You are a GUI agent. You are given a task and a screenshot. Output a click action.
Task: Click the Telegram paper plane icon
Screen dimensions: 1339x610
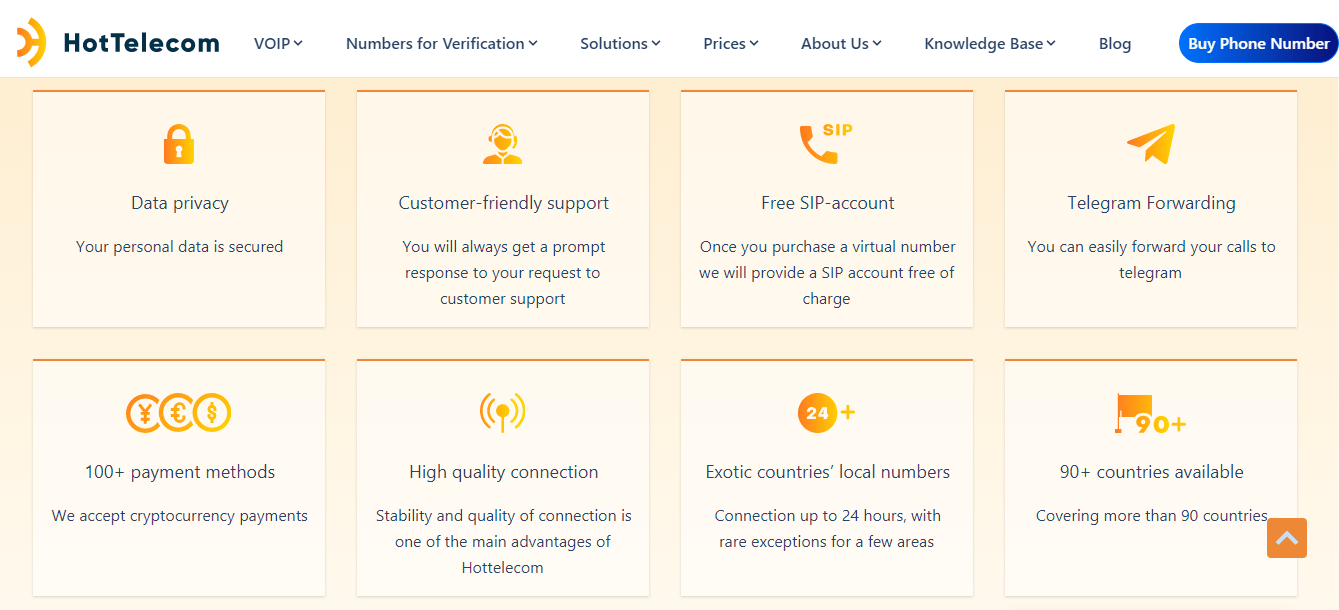1150,143
